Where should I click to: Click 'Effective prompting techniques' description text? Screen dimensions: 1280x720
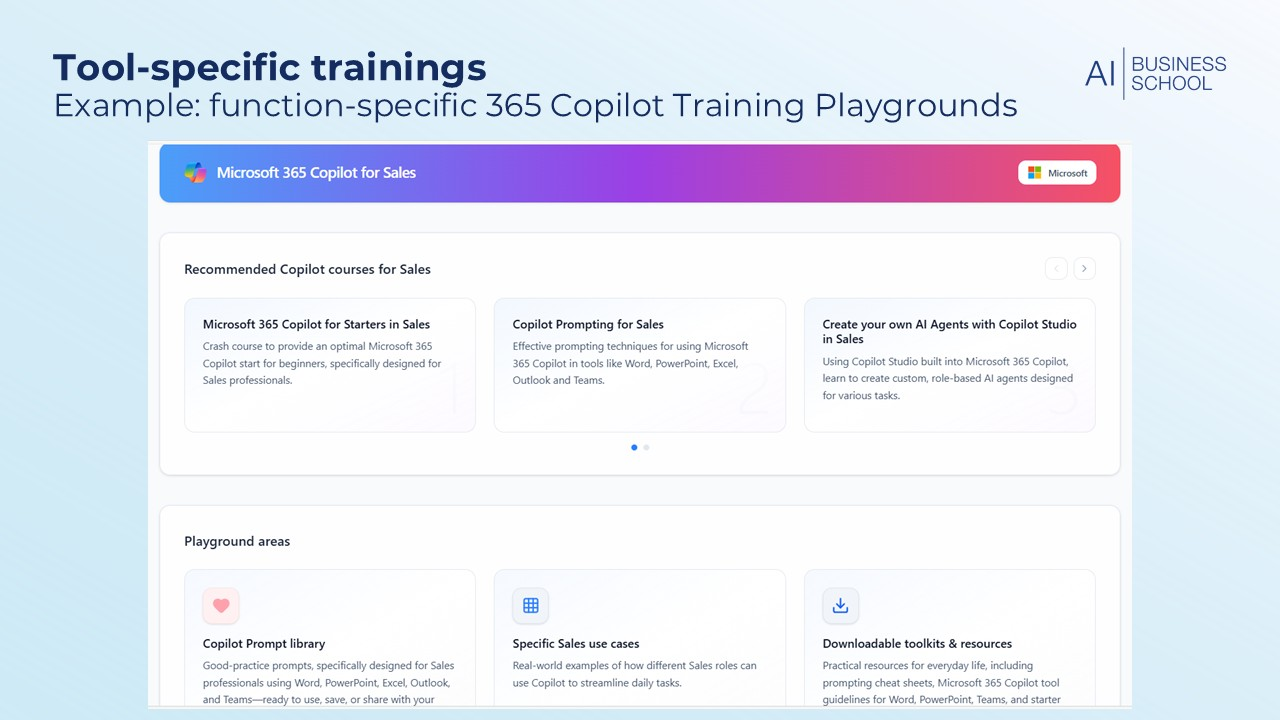coord(631,363)
